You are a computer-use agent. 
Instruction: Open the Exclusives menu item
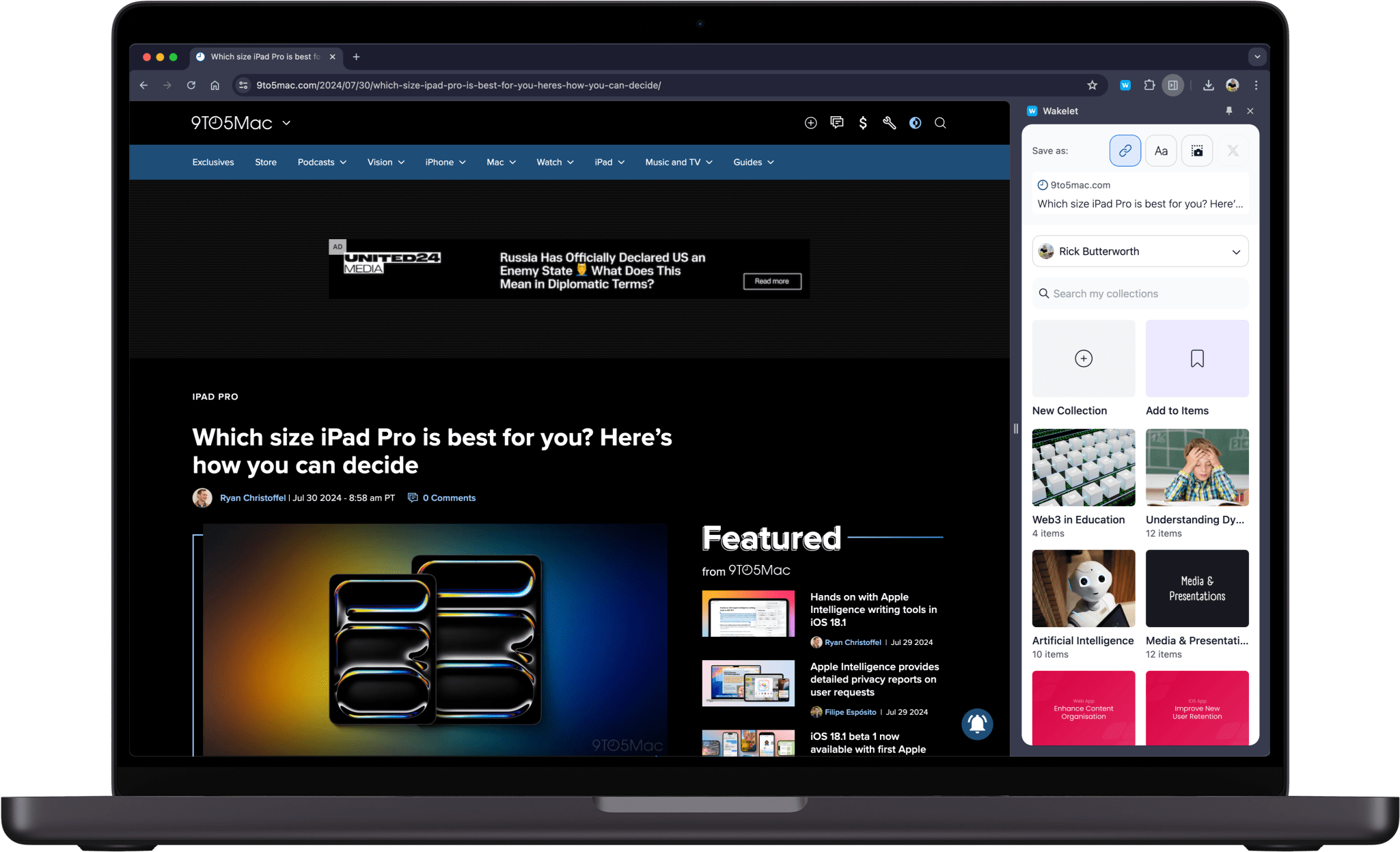[x=213, y=162]
